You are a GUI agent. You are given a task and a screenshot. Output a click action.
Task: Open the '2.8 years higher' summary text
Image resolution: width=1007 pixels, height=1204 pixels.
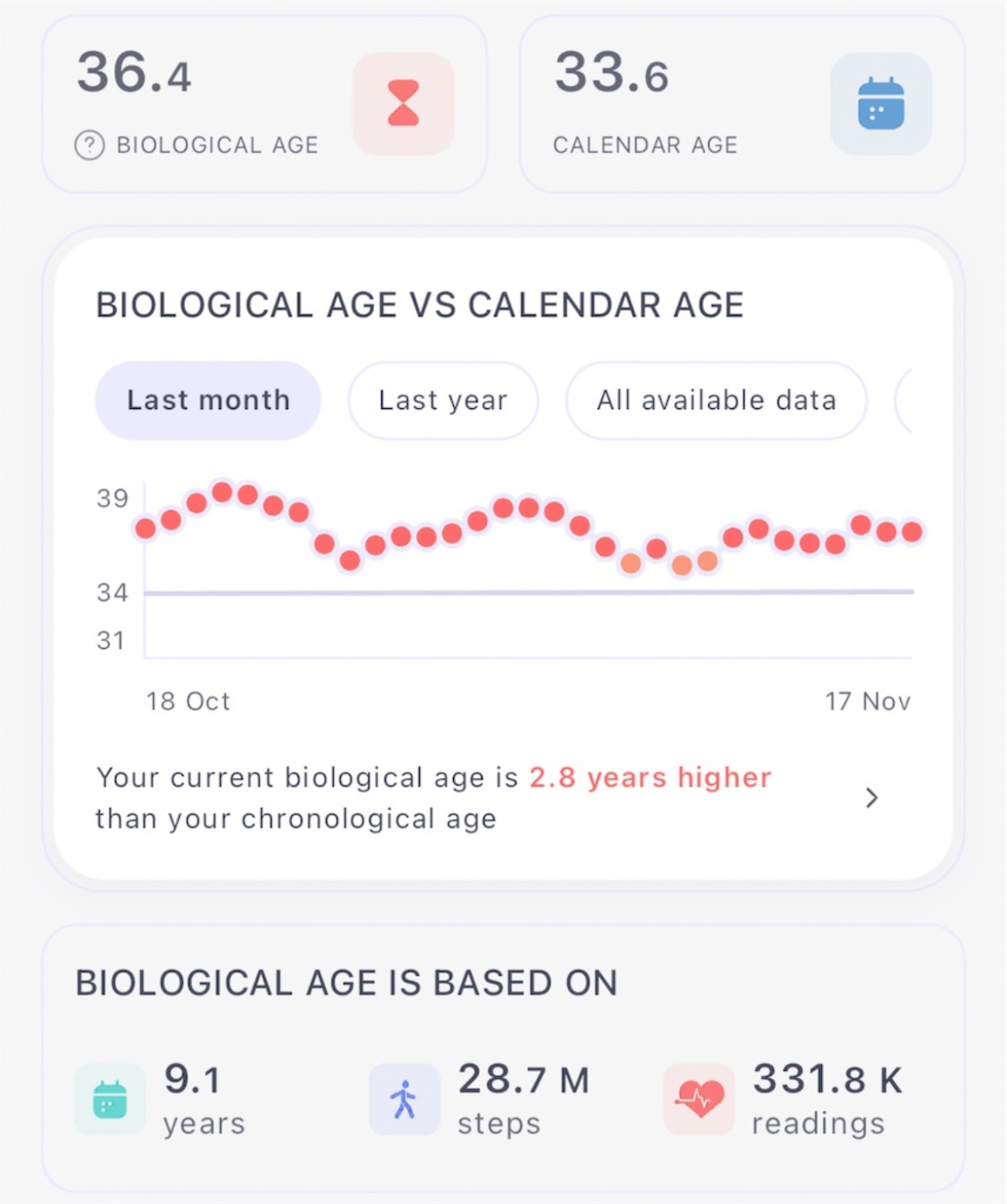(649, 777)
